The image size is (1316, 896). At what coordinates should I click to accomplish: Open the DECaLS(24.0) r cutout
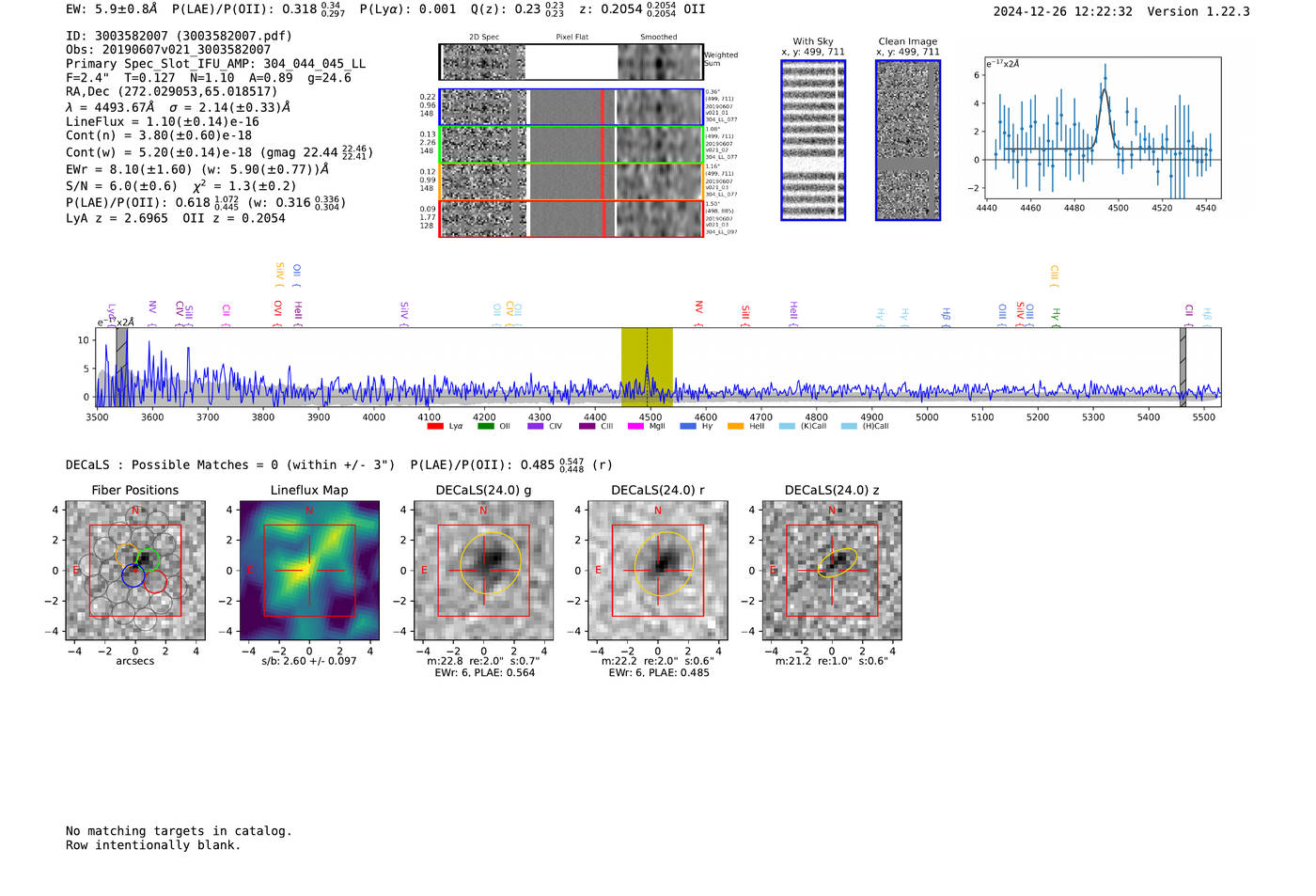658,571
